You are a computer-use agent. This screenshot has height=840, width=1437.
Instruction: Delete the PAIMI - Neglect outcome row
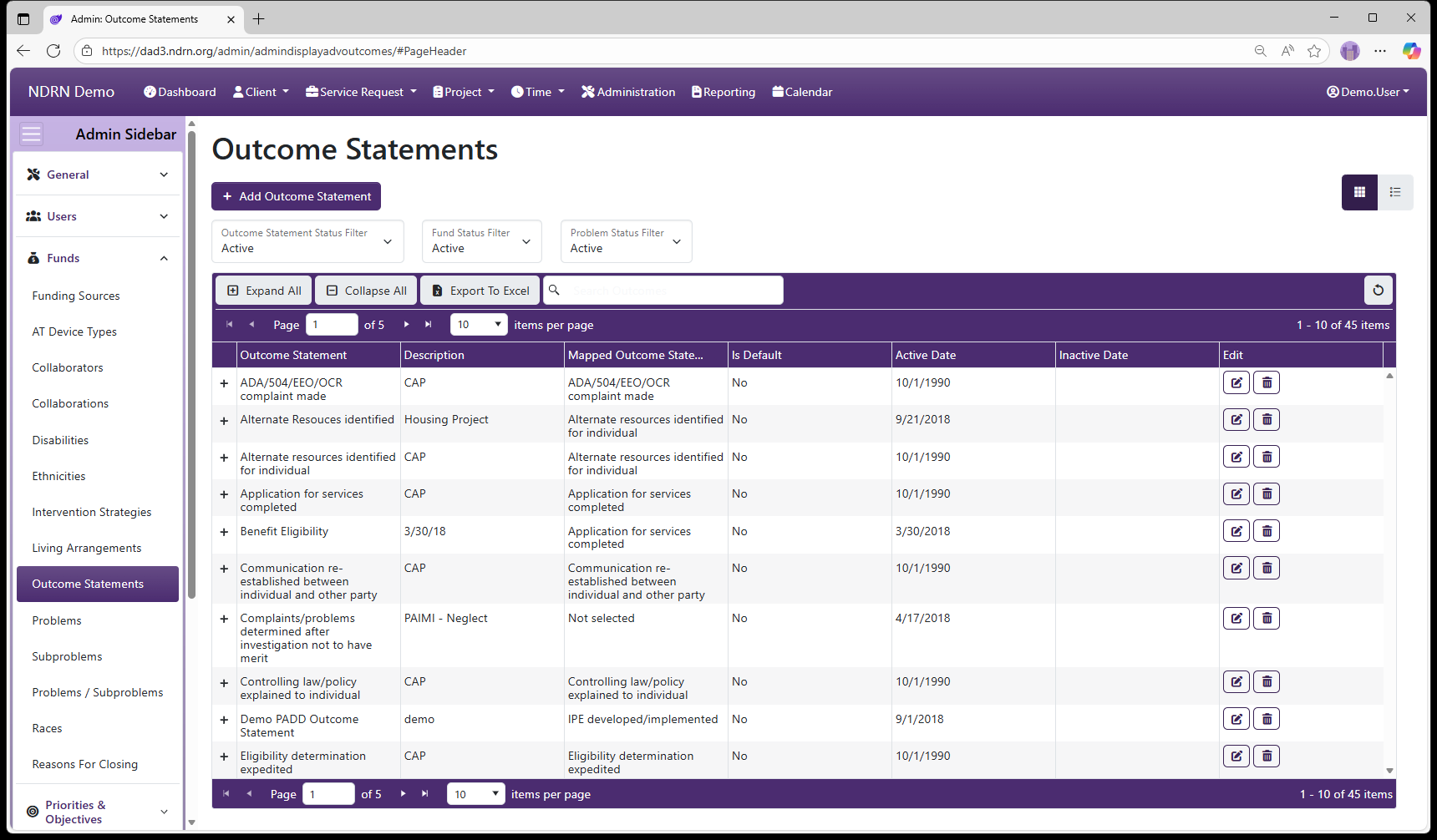click(1267, 618)
